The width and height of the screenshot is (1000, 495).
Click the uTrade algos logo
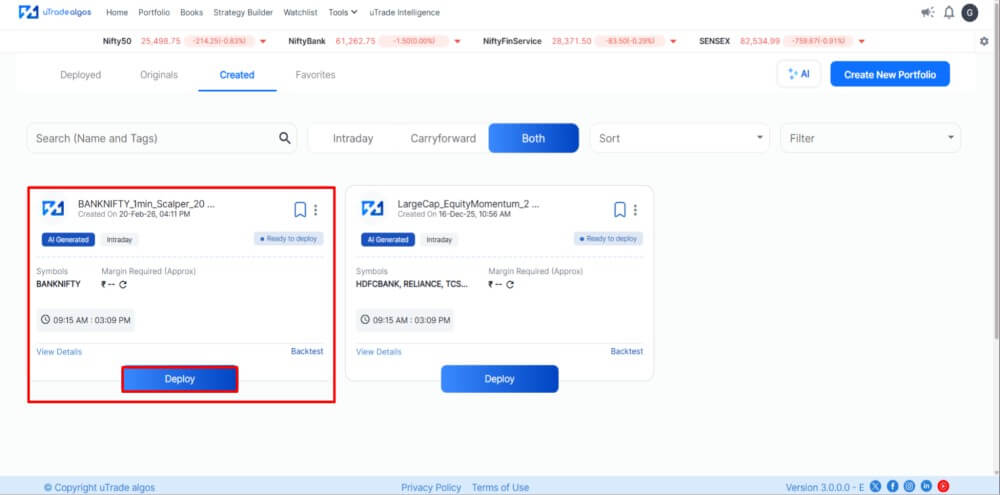click(57, 12)
